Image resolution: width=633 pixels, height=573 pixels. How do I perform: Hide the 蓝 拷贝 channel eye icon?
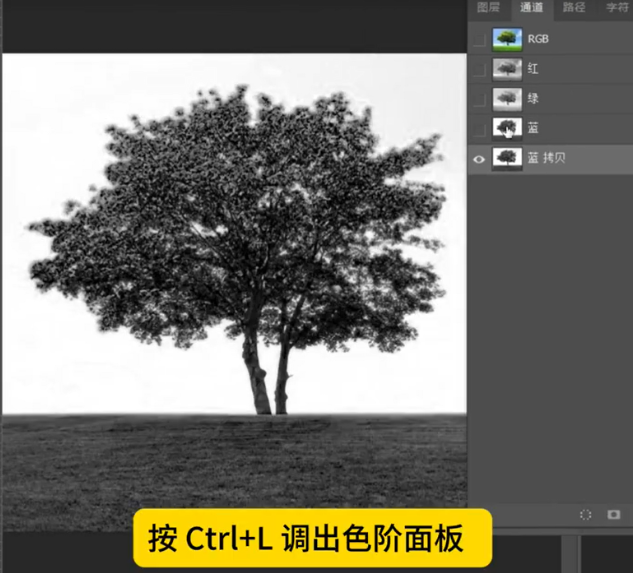479,160
